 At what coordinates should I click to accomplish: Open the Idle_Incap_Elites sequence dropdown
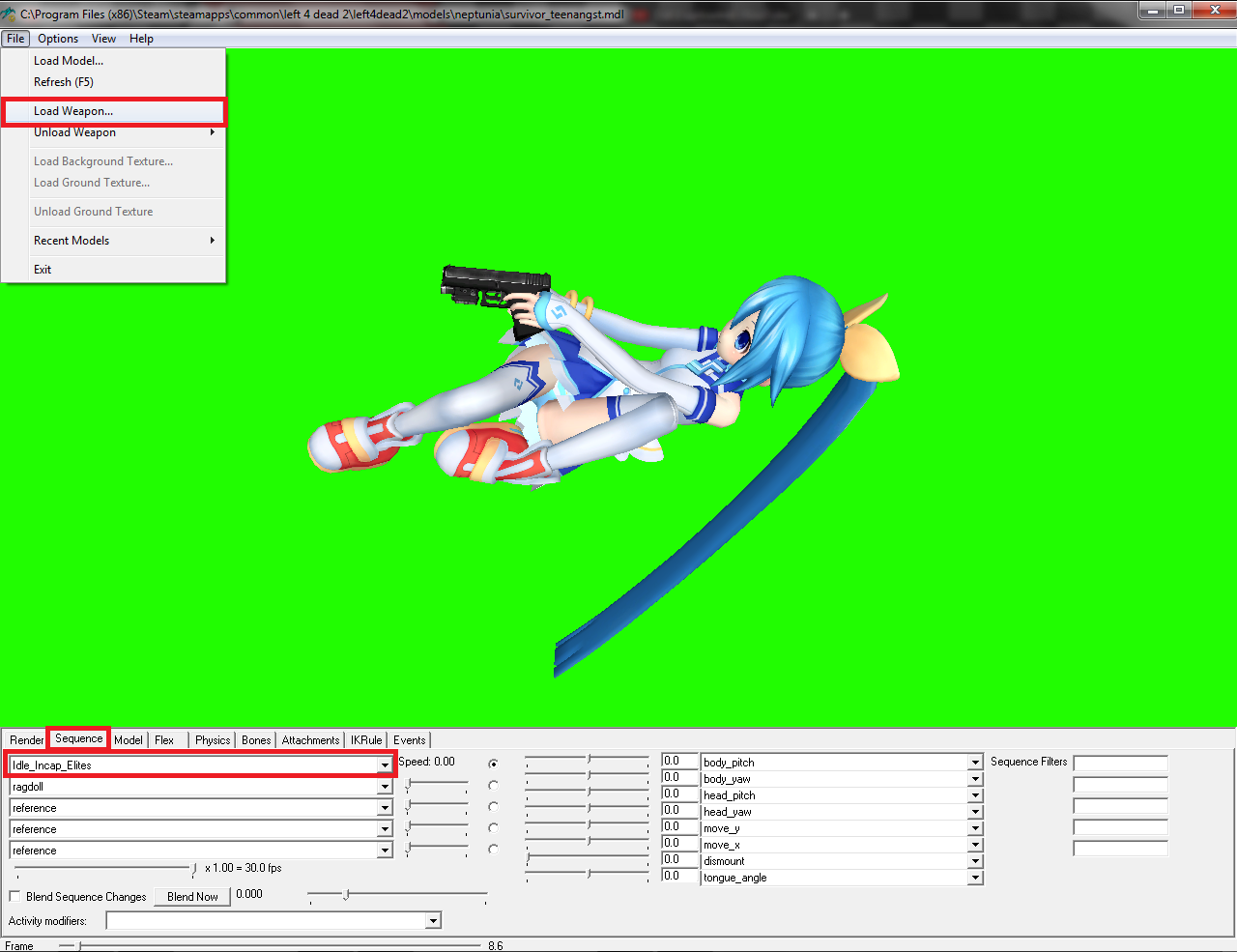coord(385,765)
